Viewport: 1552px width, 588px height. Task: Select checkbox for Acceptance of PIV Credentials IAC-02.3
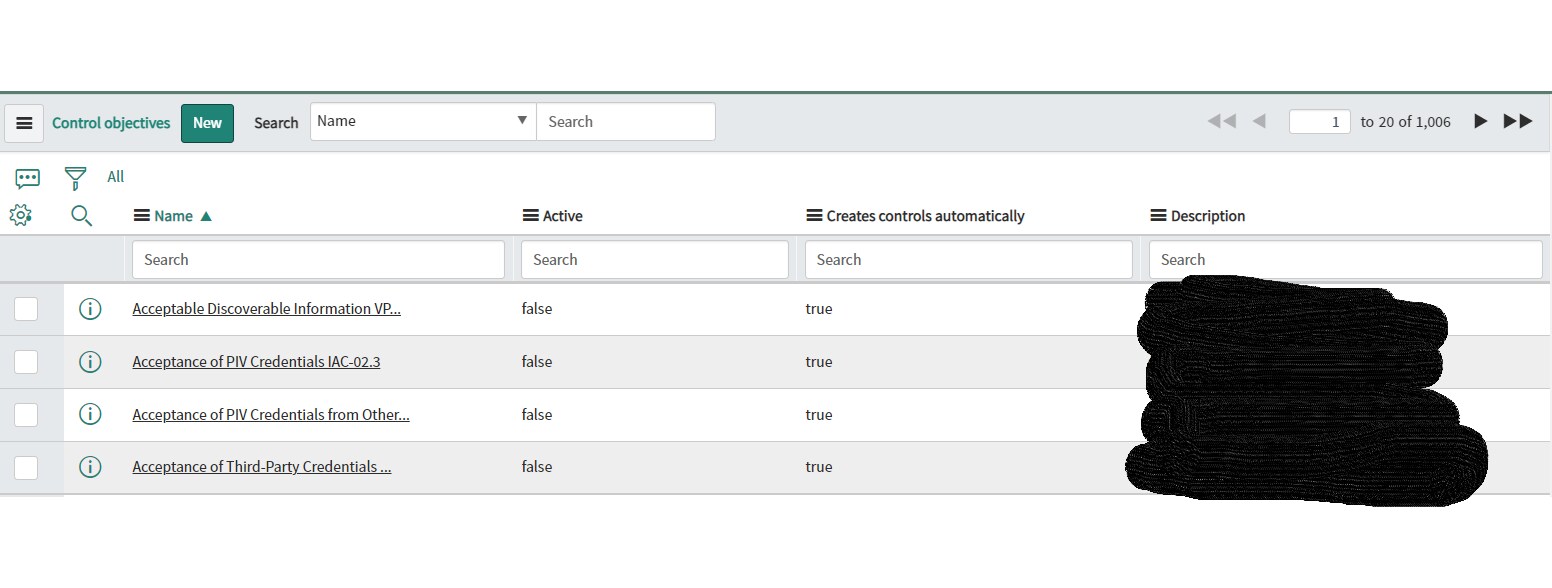25,361
